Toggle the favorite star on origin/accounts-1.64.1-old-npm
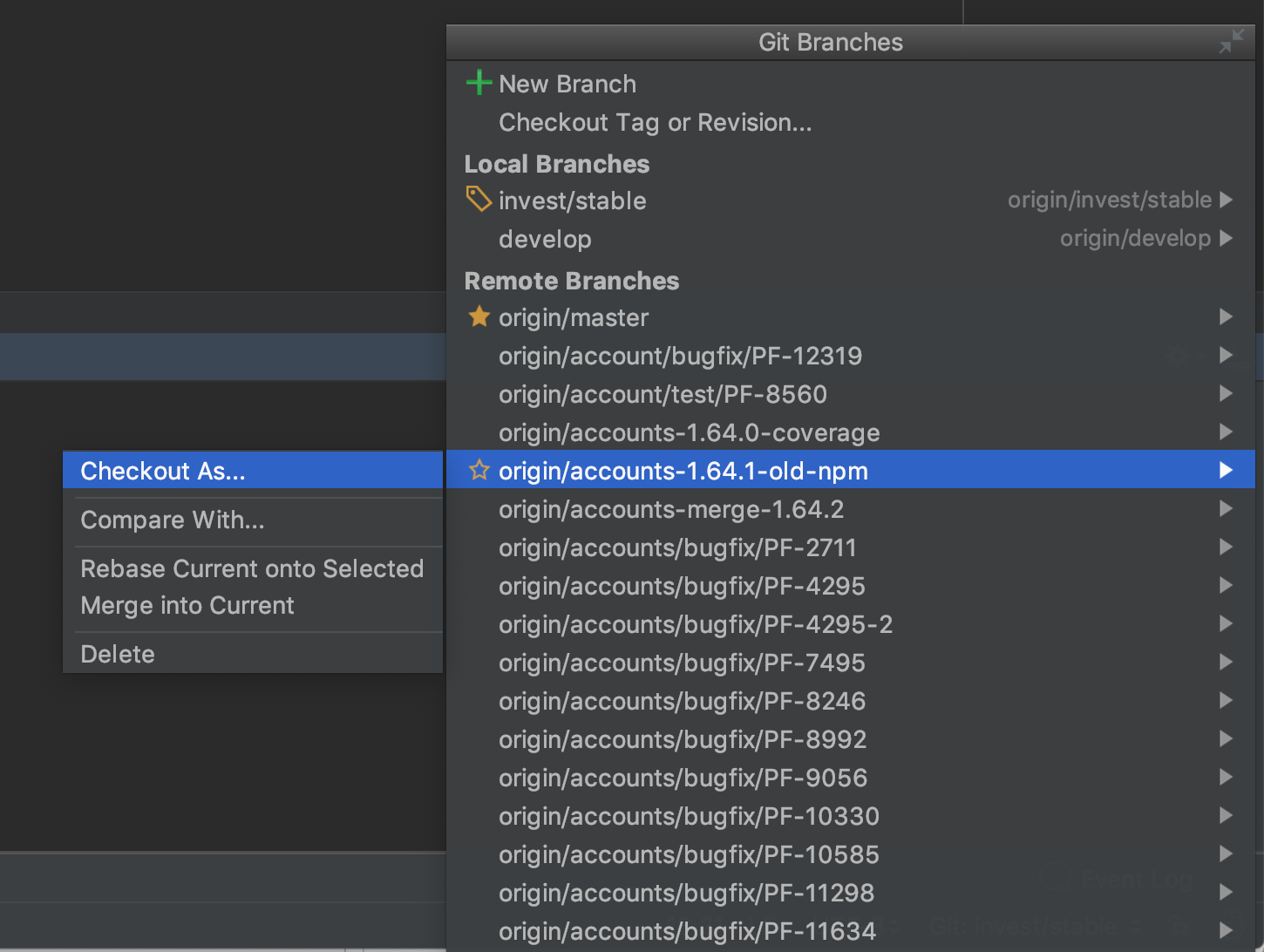The height and width of the screenshot is (952, 1264). coord(479,470)
